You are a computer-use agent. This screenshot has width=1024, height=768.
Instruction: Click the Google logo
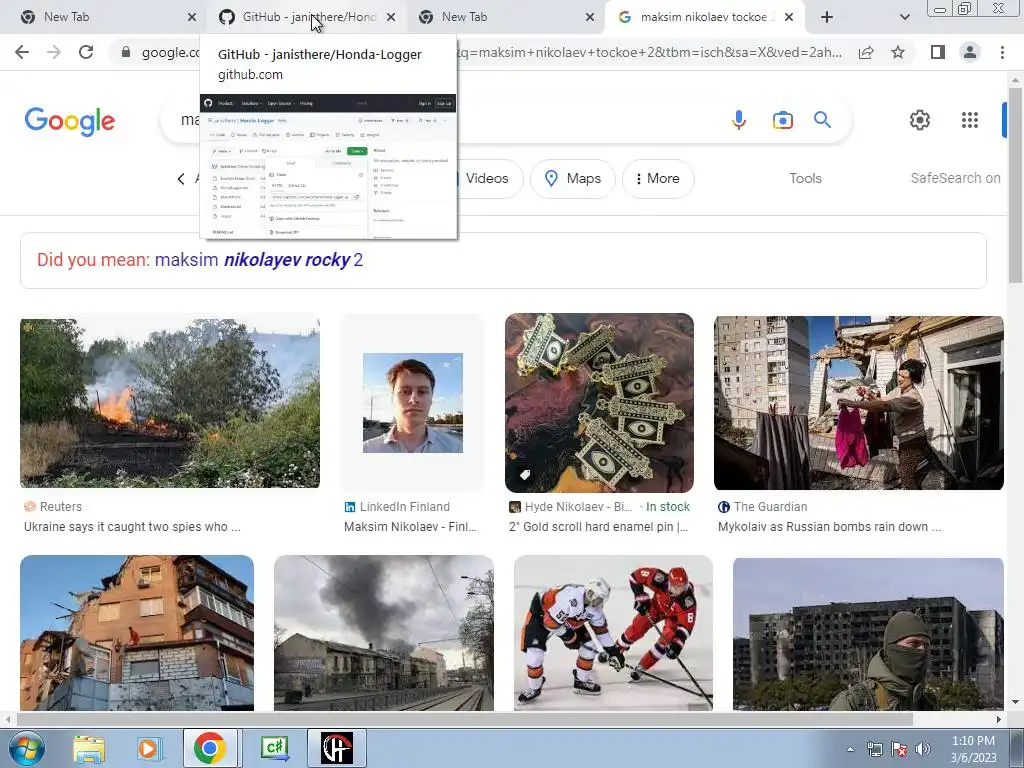click(70, 121)
